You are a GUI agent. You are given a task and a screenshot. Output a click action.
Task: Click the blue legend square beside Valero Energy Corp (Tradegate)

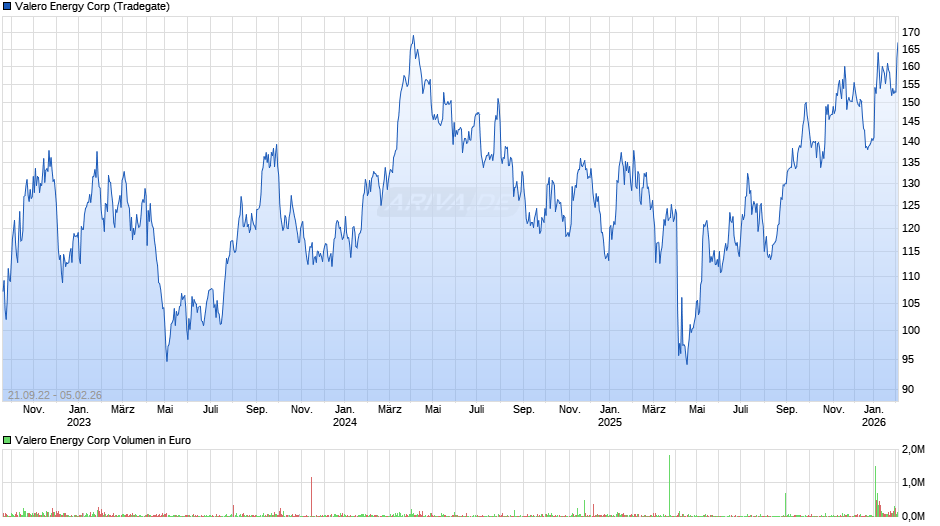pyautogui.click(x=7, y=7)
